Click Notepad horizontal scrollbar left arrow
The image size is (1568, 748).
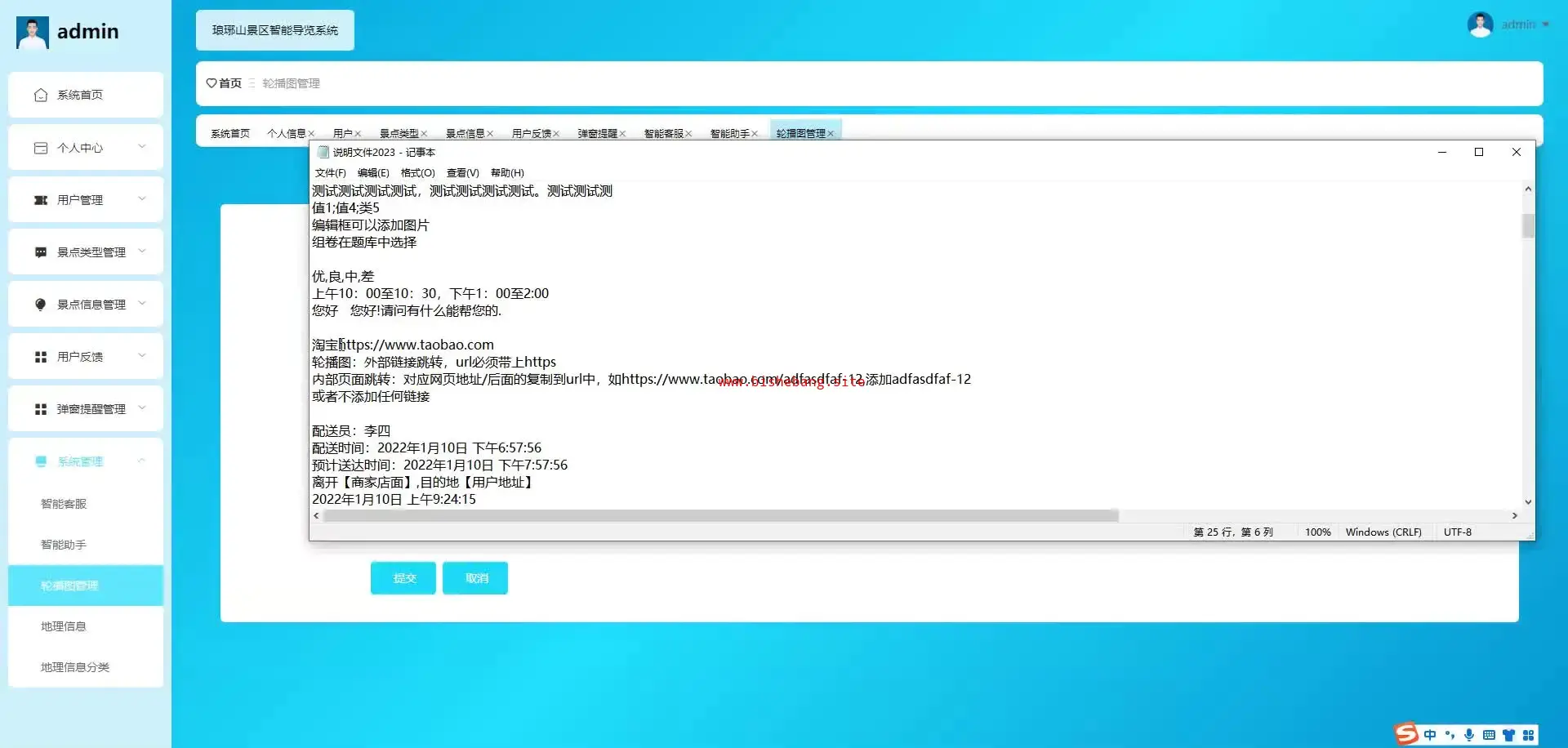tap(316, 516)
